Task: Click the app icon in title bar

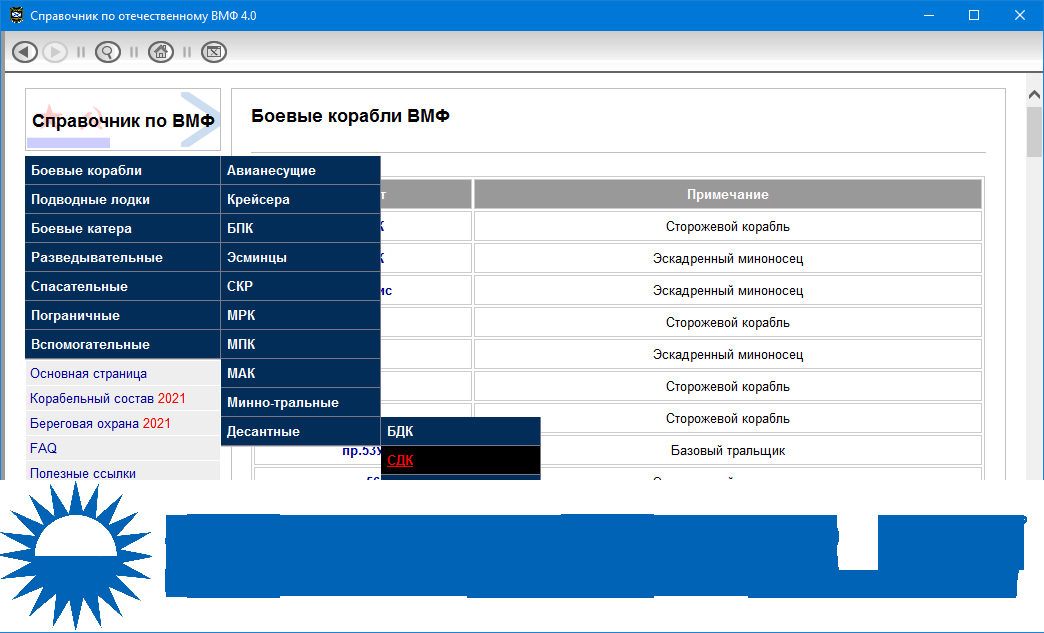Action: (15, 16)
